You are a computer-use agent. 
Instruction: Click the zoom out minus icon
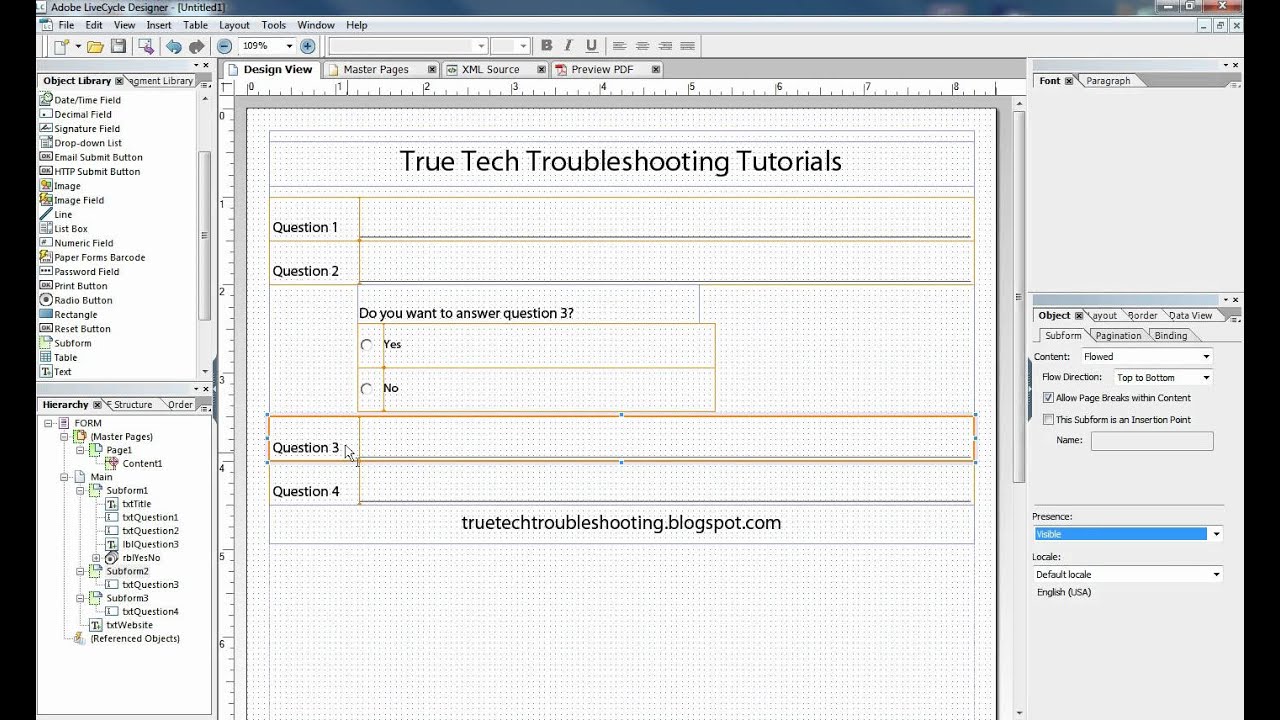click(x=224, y=46)
